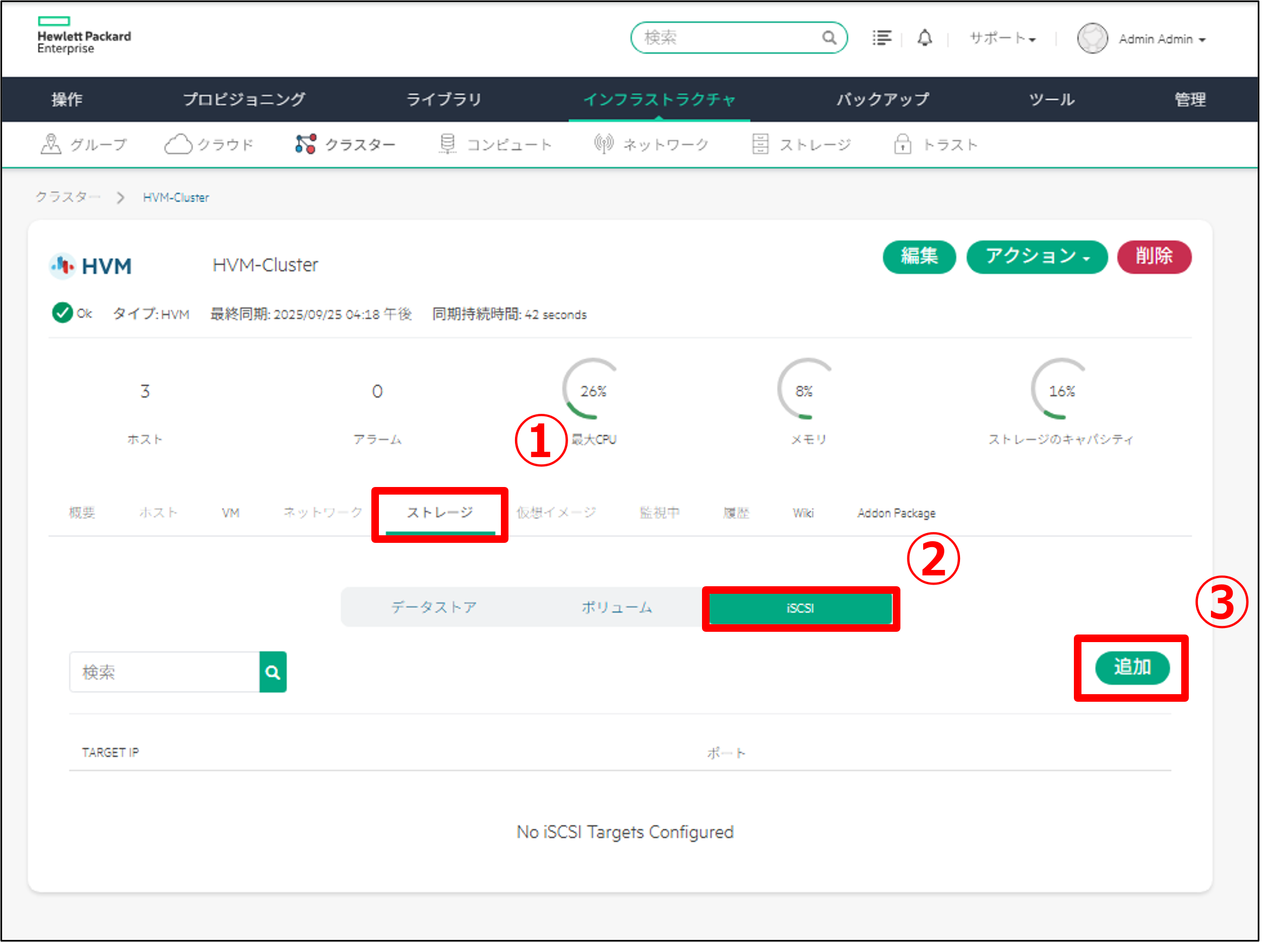
Task: Open コンピュート section icon
Action: coord(447,144)
